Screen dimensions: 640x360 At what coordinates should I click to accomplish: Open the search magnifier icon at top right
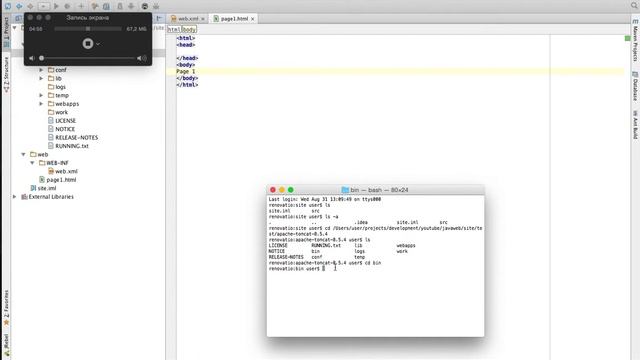(634, 6)
